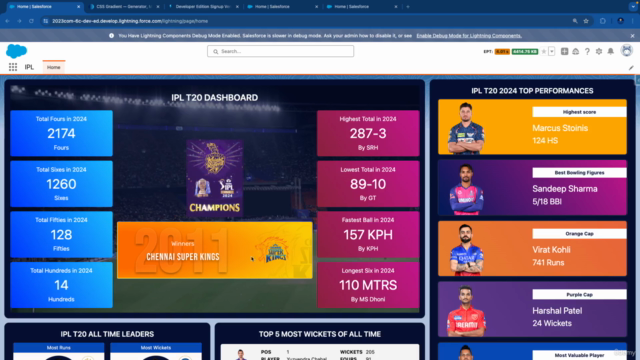
Task: Edit navigation items with pencil icon
Action: click(x=631, y=68)
